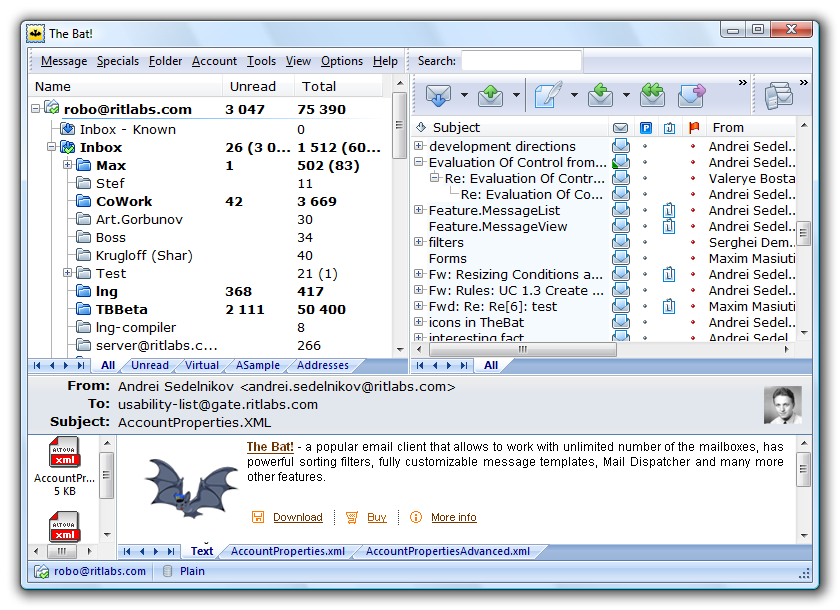The height and width of the screenshot is (610, 840).
Task: Open the dropdown arrow beside Get New Mail
Action: 464,96
